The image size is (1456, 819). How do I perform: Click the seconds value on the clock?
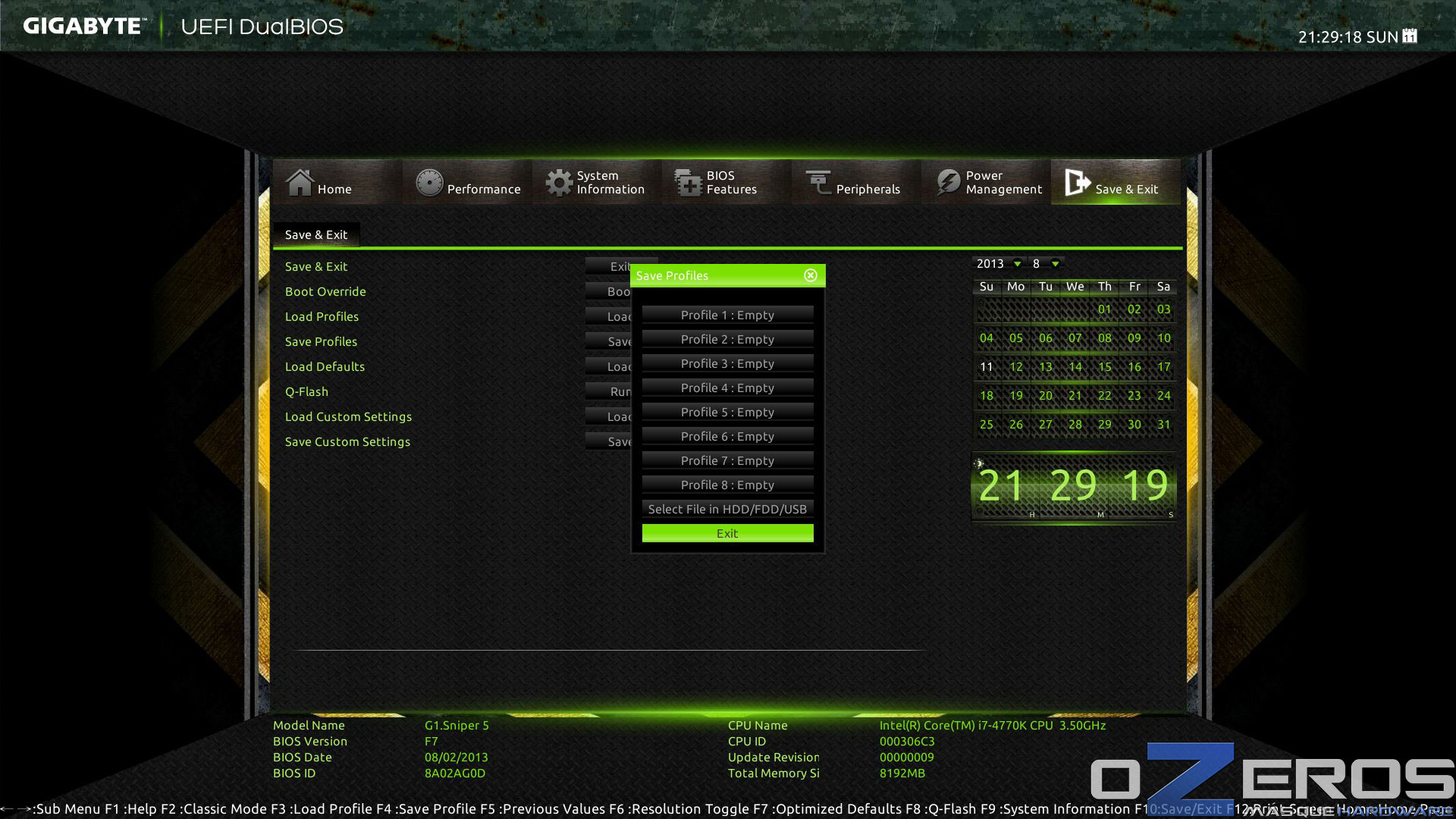point(1145,486)
